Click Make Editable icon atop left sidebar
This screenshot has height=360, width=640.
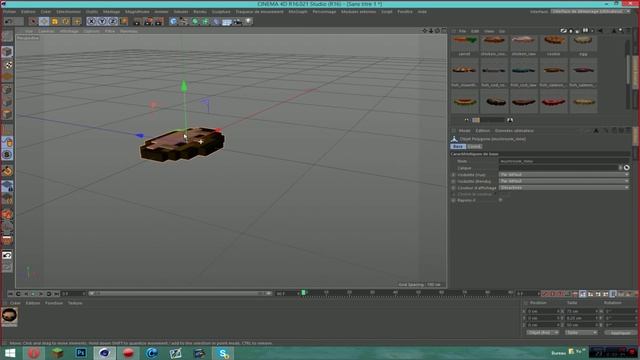[x=7, y=36]
